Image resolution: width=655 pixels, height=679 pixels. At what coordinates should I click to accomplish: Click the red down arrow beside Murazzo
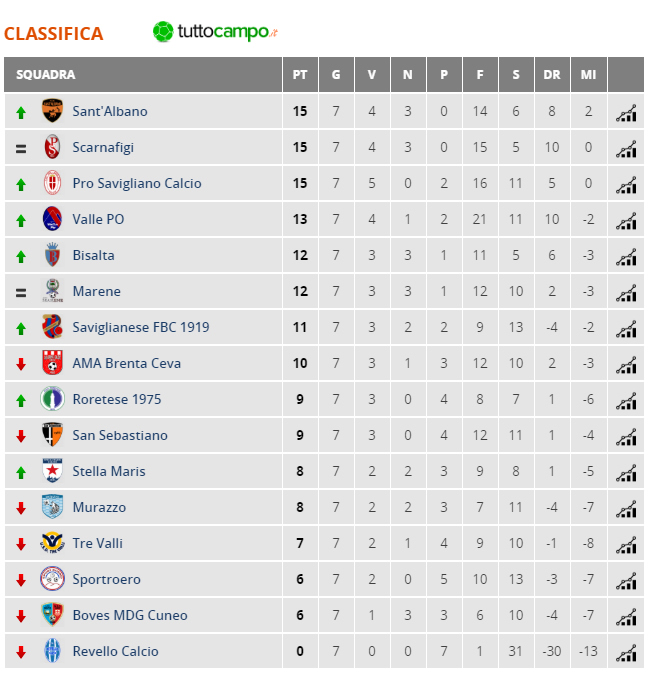(x=21, y=508)
